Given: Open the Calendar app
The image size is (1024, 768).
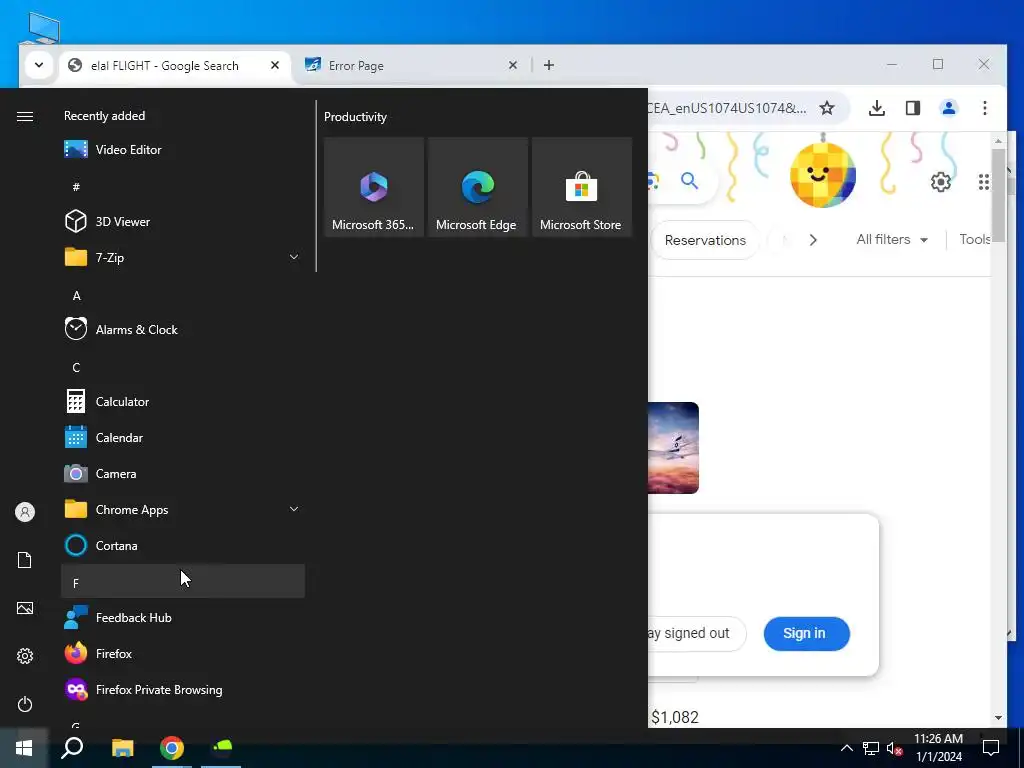Looking at the screenshot, I should click(x=183, y=438).
